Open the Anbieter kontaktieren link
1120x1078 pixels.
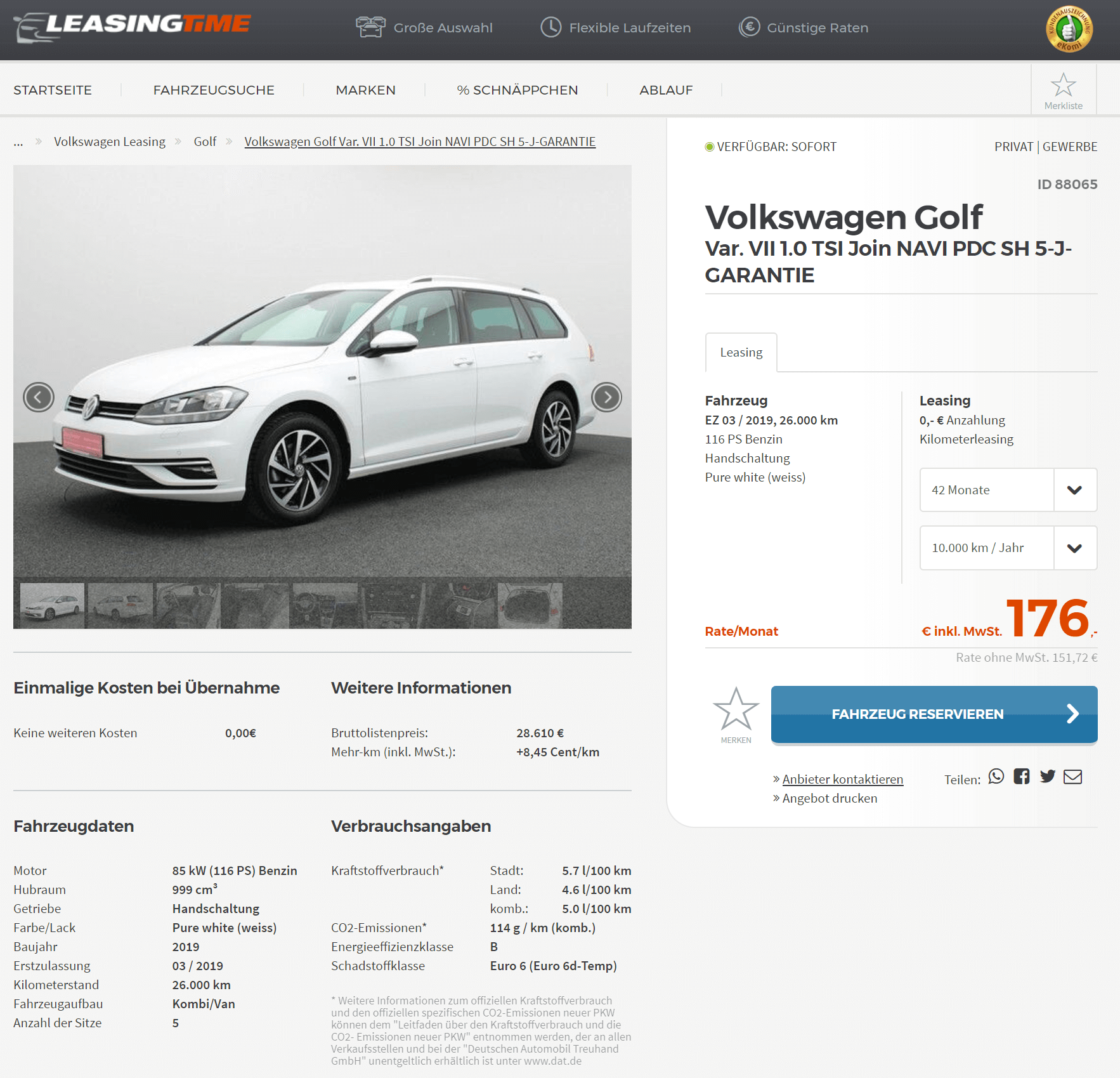(842, 779)
